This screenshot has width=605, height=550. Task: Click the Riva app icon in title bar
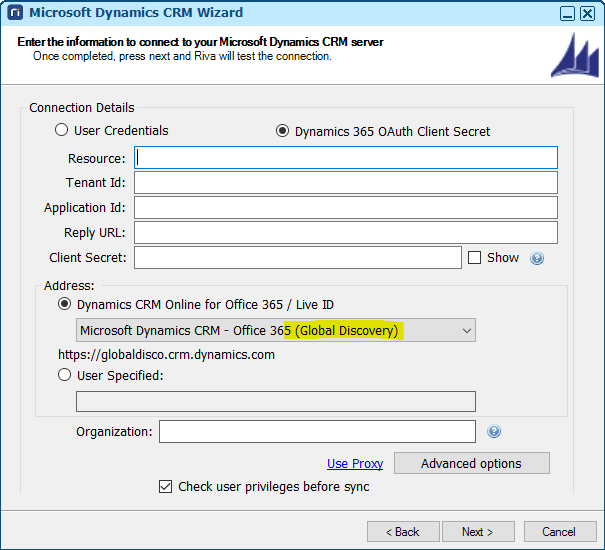14,13
